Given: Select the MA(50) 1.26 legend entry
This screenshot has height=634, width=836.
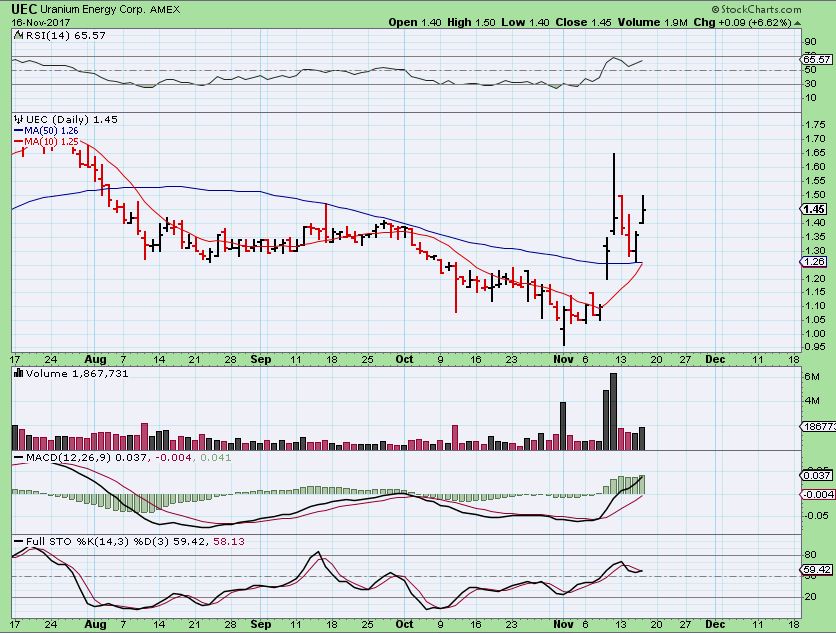Looking at the screenshot, I should pos(46,131).
